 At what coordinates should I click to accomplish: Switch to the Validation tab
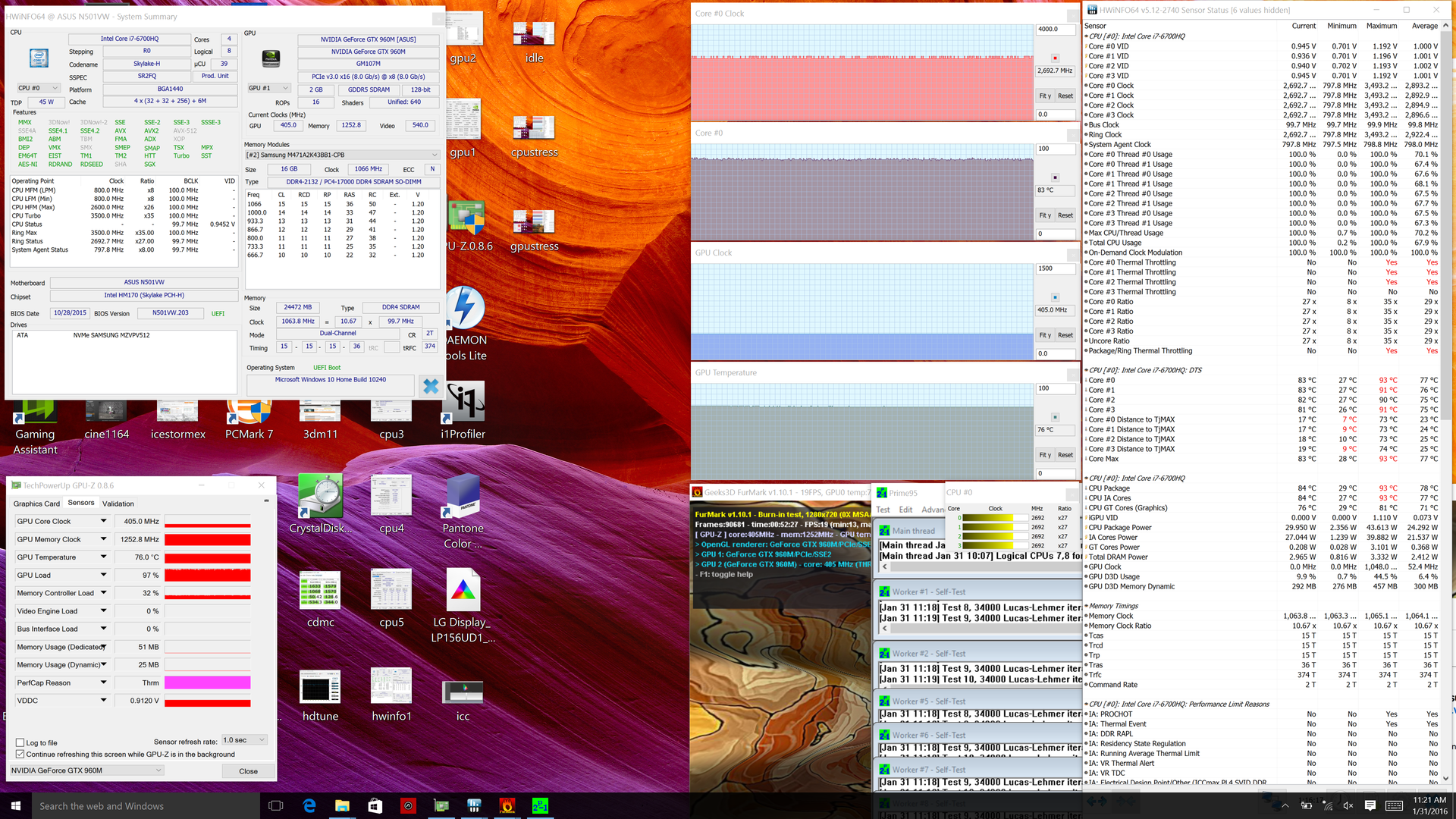coord(118,504)
